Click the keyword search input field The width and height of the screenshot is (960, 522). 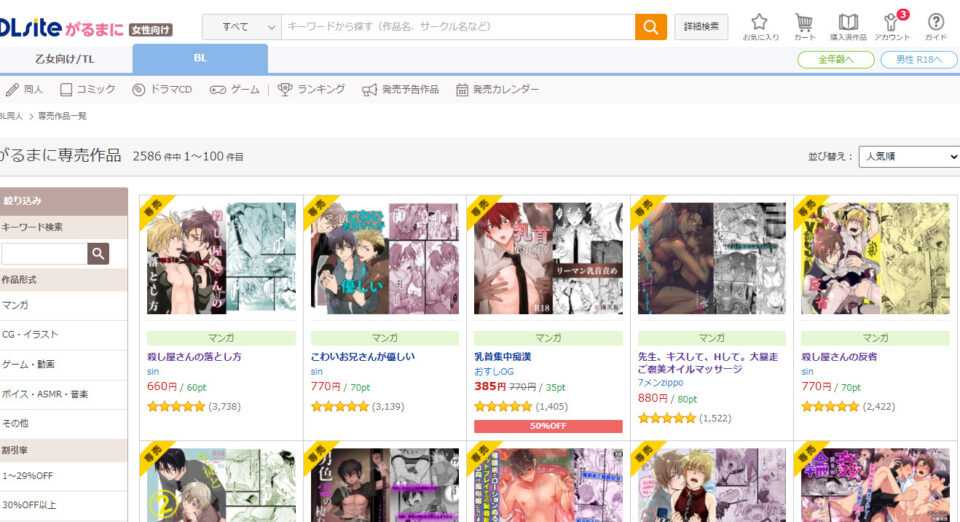click(458, 27)
